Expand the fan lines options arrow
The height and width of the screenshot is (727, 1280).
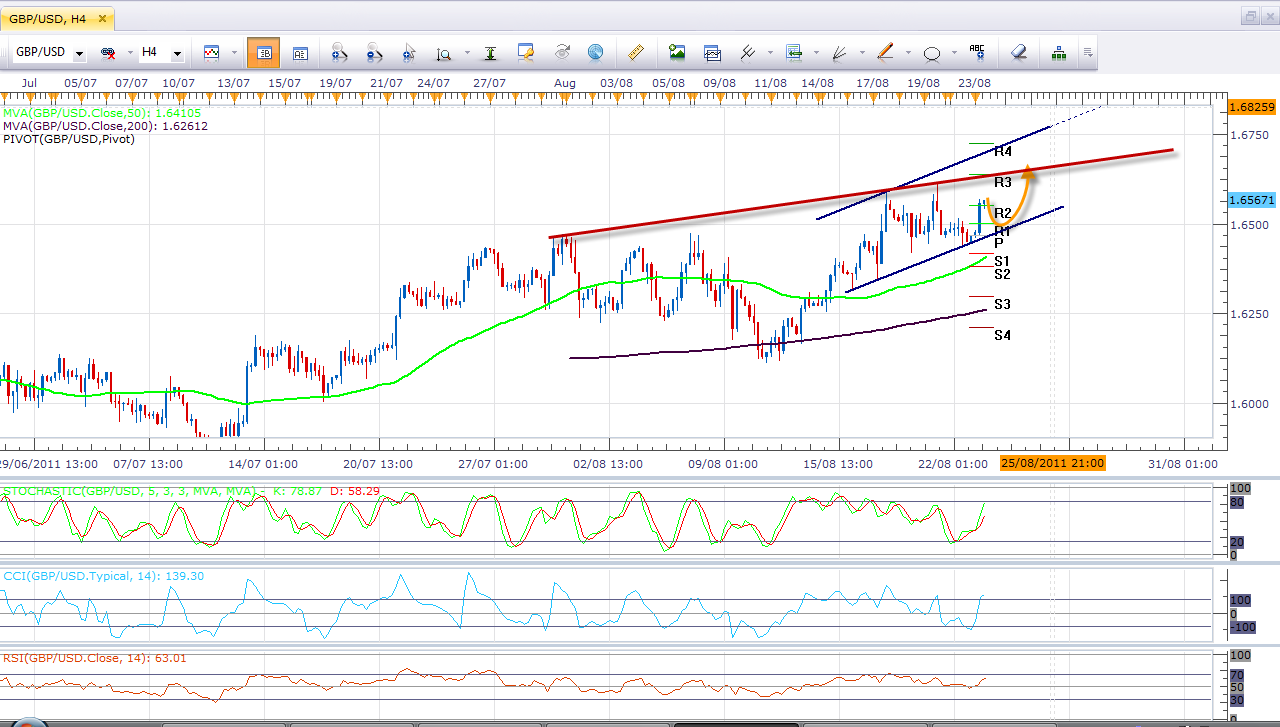(863, 52)
